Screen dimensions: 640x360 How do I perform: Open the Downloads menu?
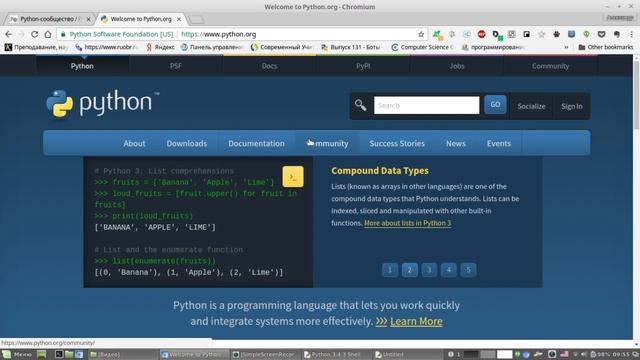coord(187,143)
